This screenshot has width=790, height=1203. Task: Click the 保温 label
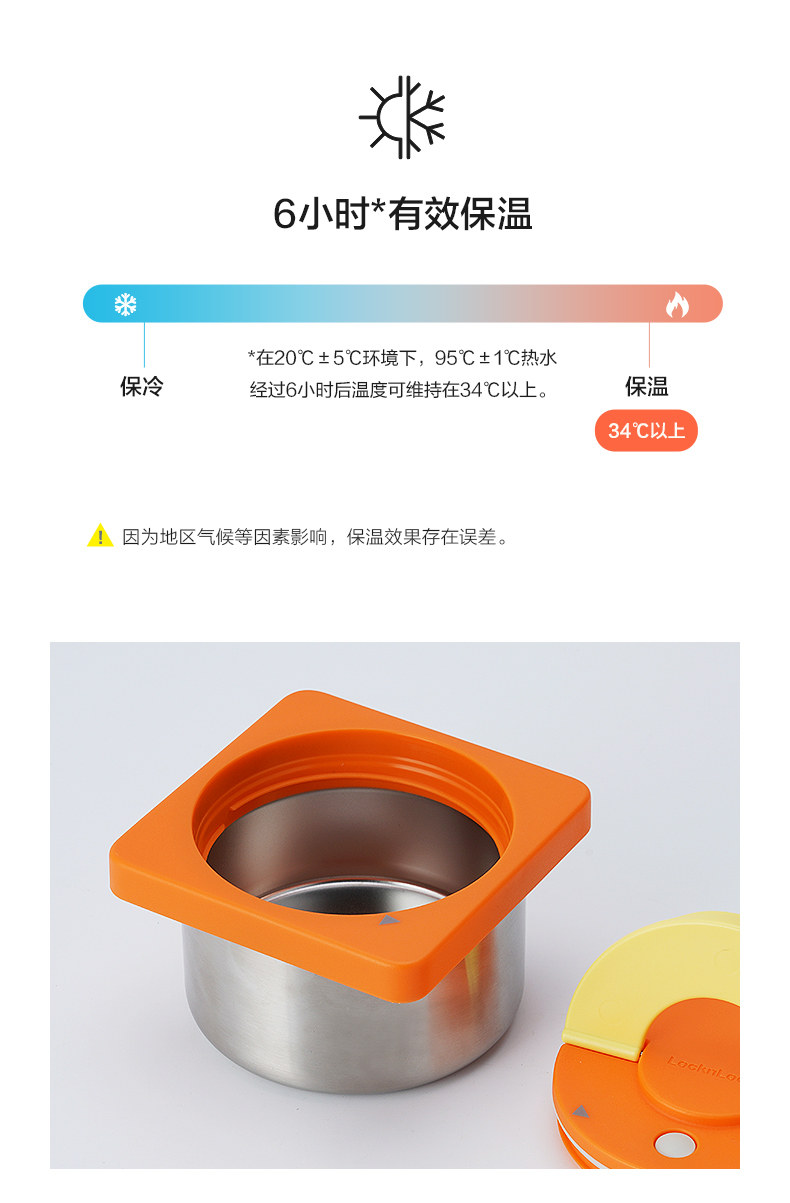coord(647,387)
